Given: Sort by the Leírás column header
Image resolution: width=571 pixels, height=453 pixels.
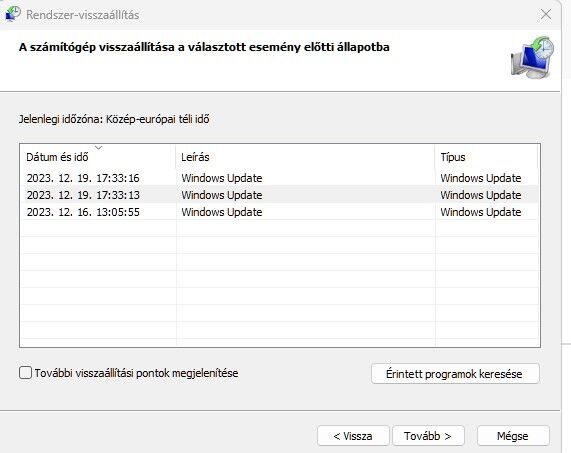Looking at the screenshot, I should [305, 157].
